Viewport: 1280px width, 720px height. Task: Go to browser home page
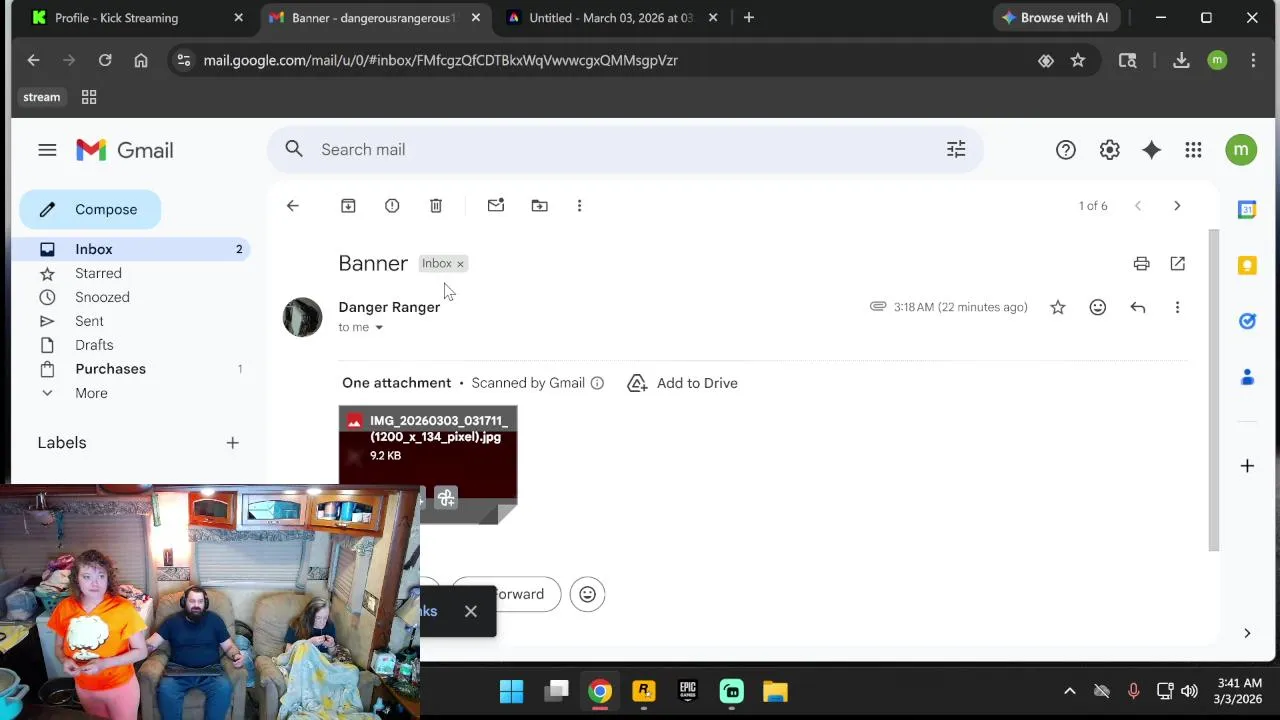pos(141,60)
